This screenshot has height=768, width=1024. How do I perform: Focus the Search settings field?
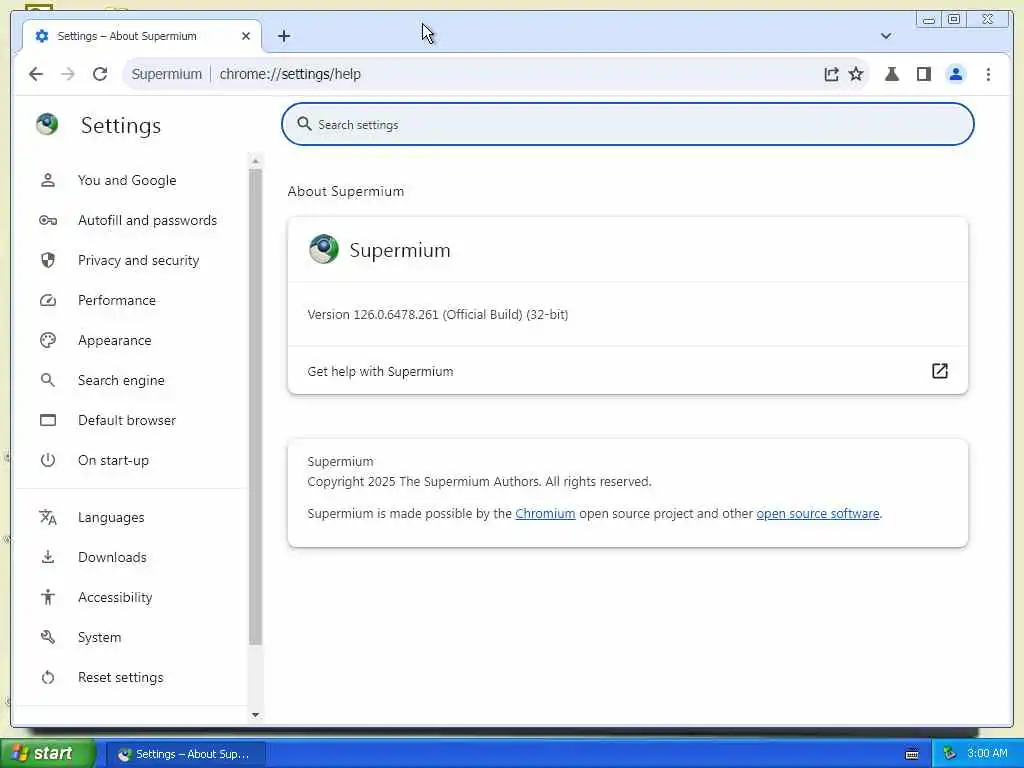point(628,124)
